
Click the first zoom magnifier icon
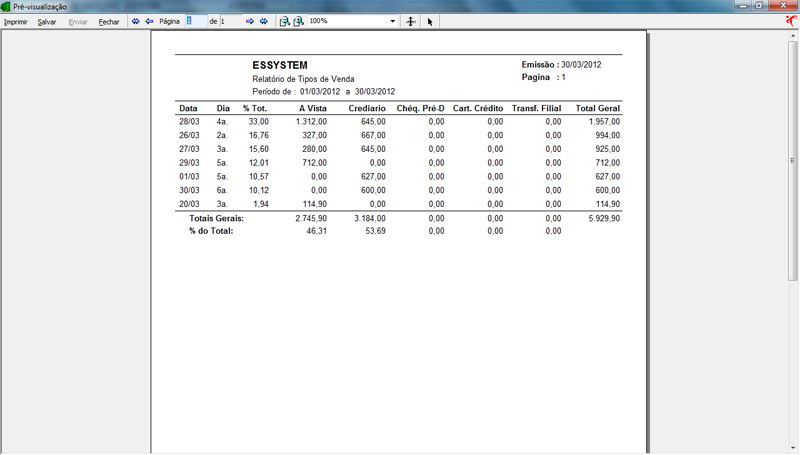[x=284, y=21]
